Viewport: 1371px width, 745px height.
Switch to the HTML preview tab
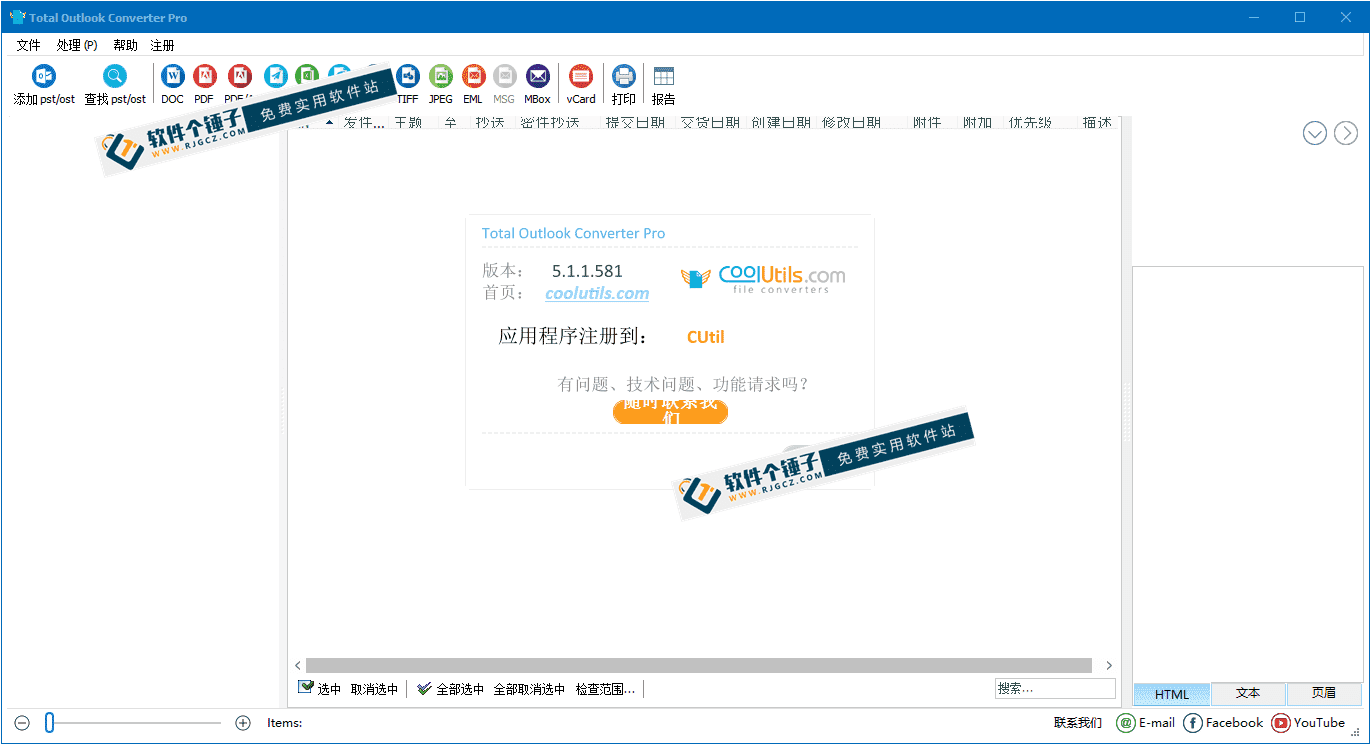point(1172,694)
